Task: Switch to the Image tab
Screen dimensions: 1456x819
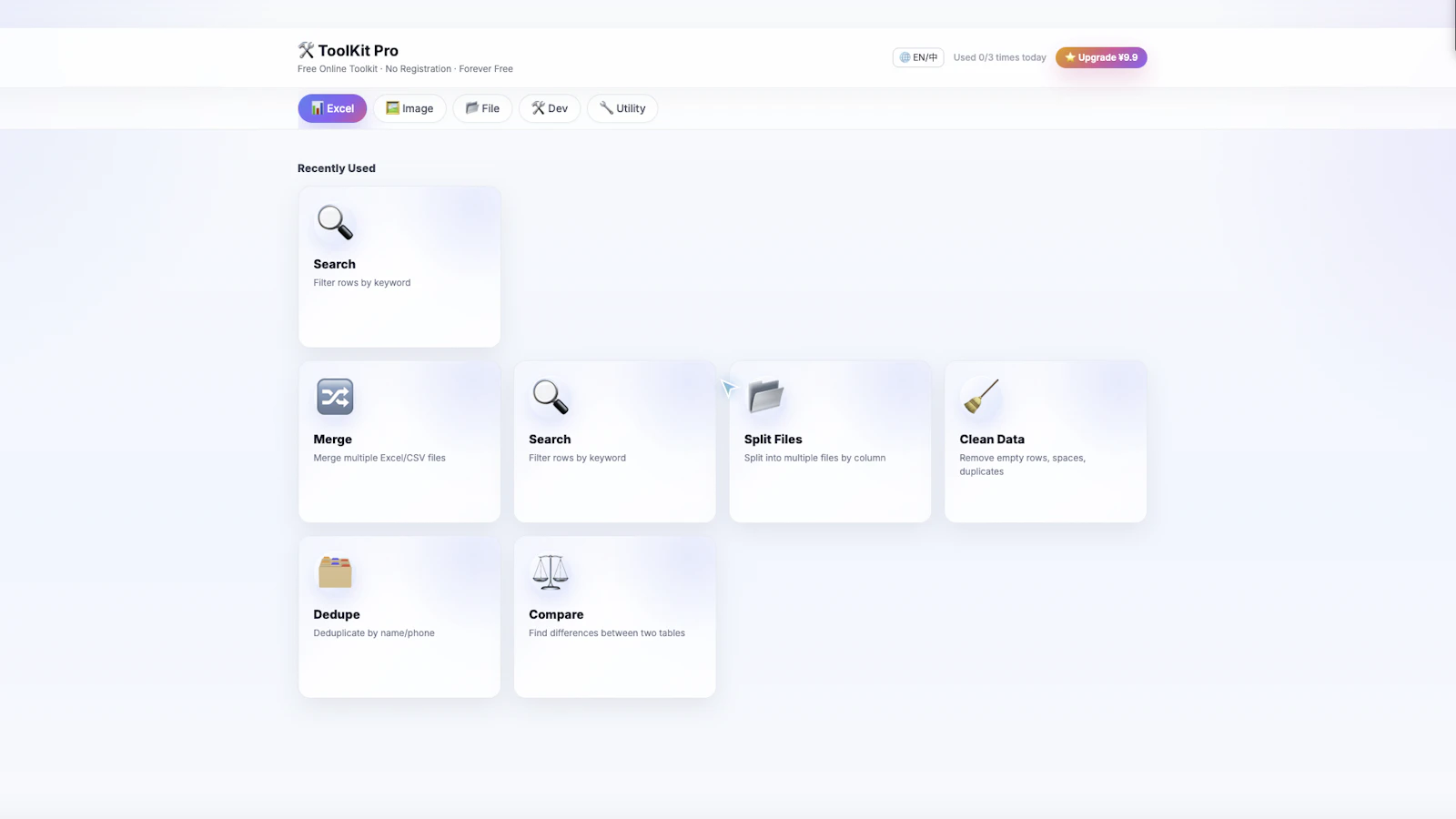Action: click(409, 108)
